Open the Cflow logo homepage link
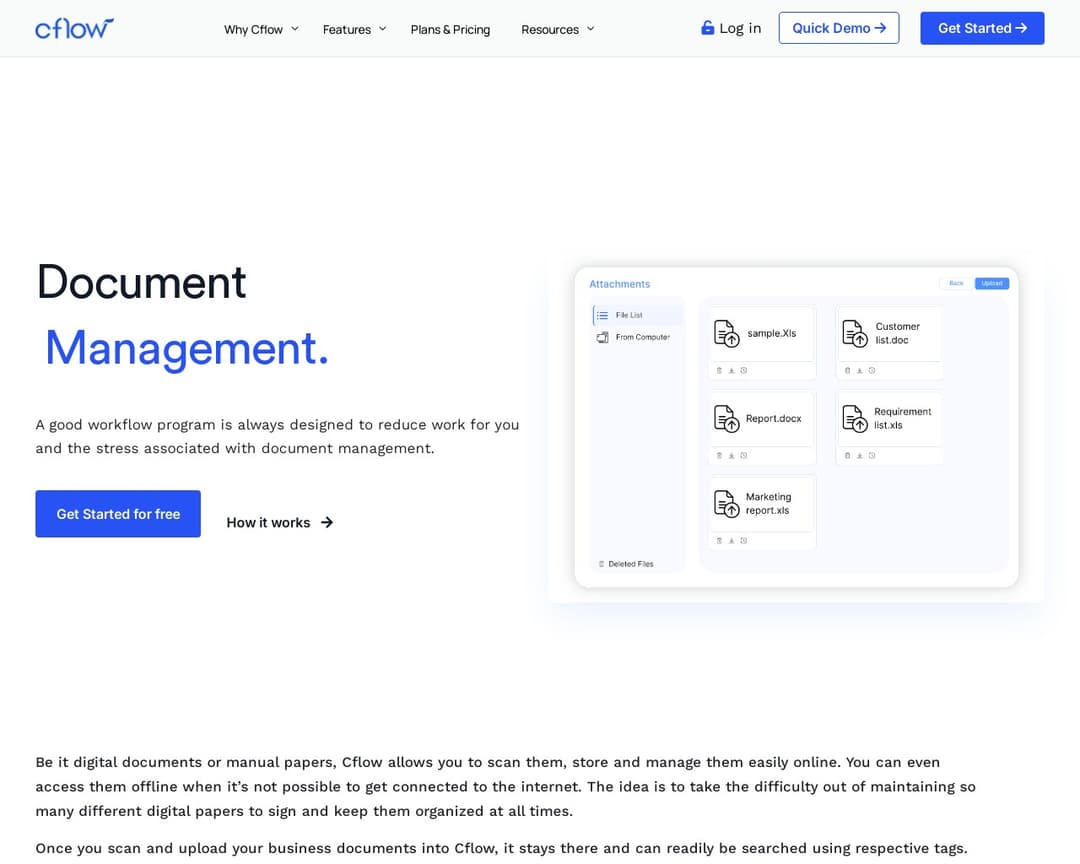Screen dimensions: 1080x864 (x=74, y=28)
